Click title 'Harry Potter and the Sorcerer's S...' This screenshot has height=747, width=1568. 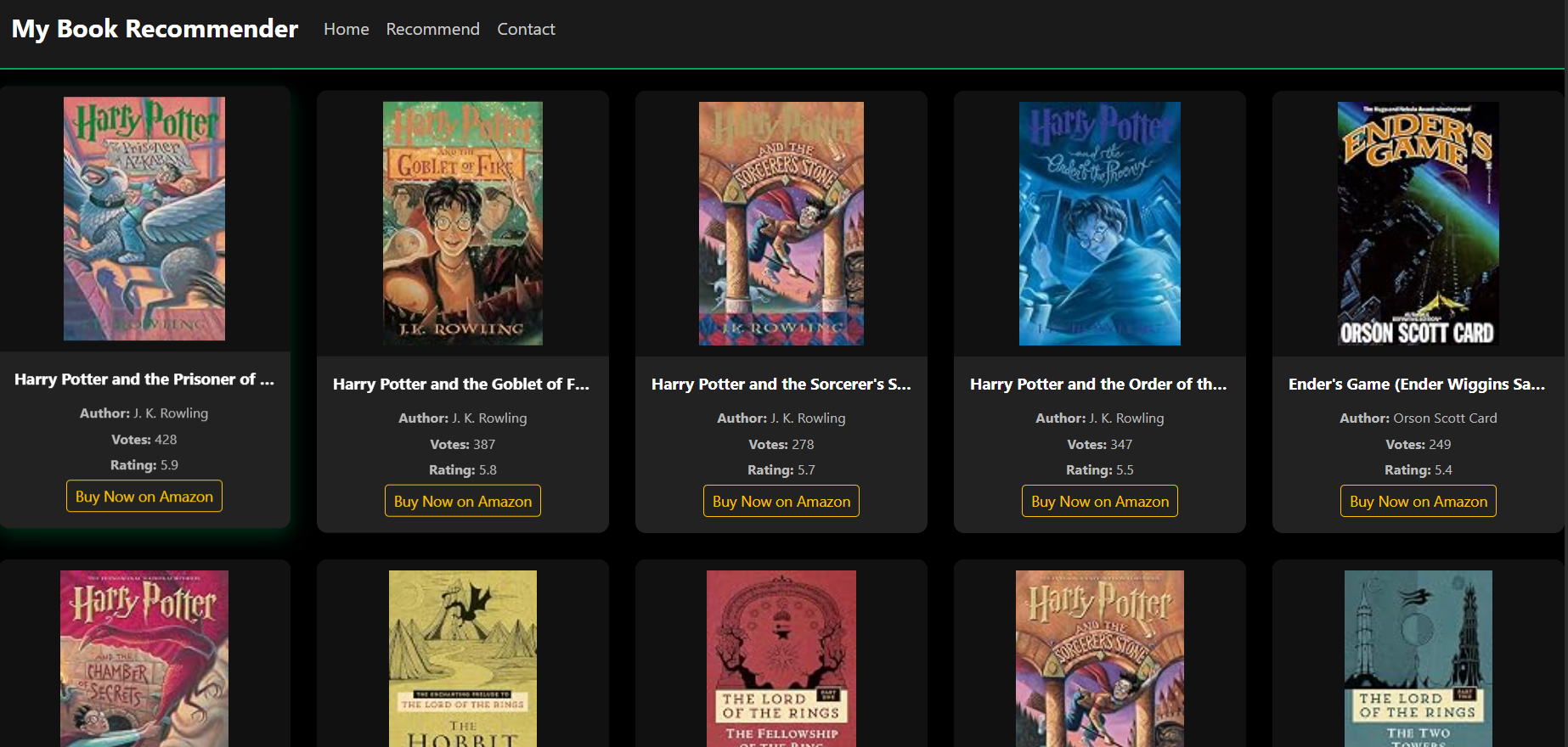[x=781, y=385]
